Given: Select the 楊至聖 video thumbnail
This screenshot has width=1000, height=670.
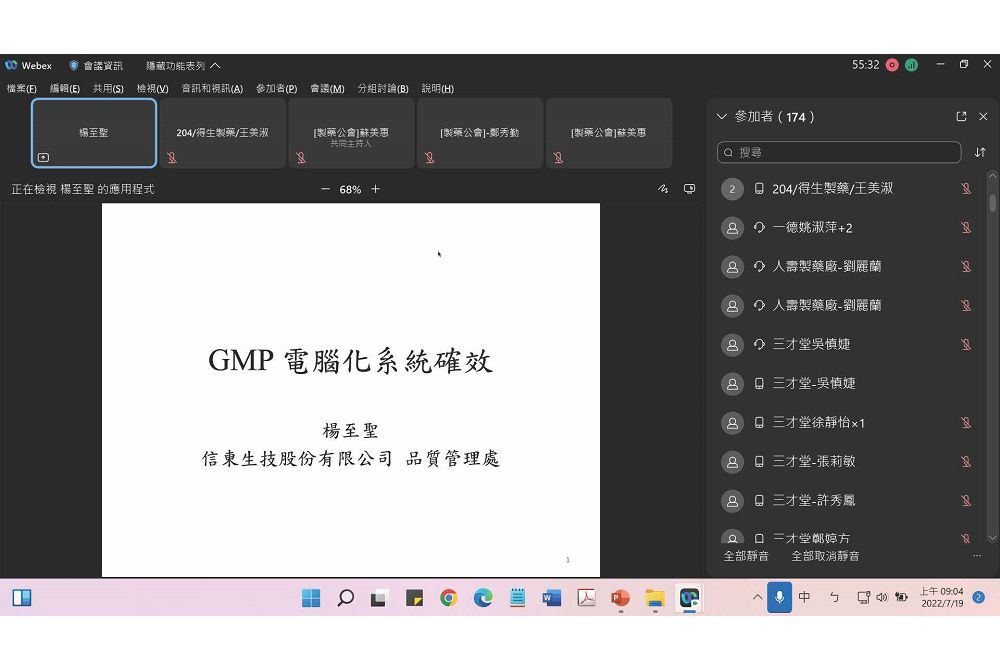Looking at the screenshot, I should (94, 133).
